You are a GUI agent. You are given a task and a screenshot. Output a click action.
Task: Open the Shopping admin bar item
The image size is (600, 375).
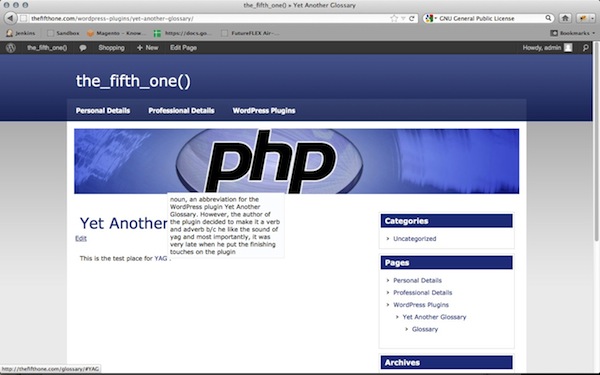click(111, 48)
